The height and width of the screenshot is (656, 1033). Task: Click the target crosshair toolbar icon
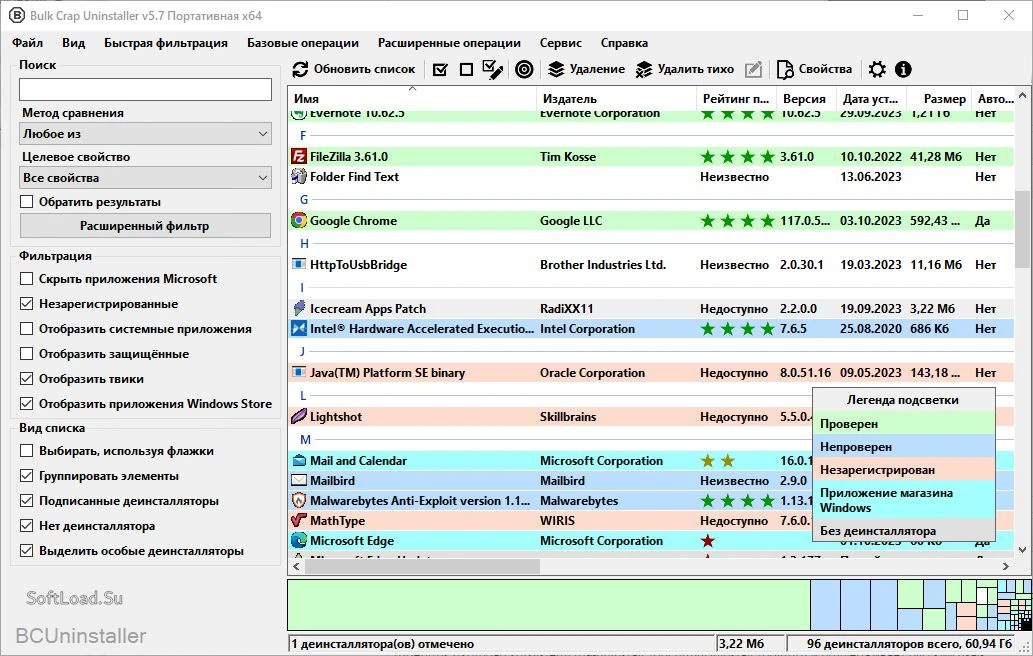(x=524, y=69)
